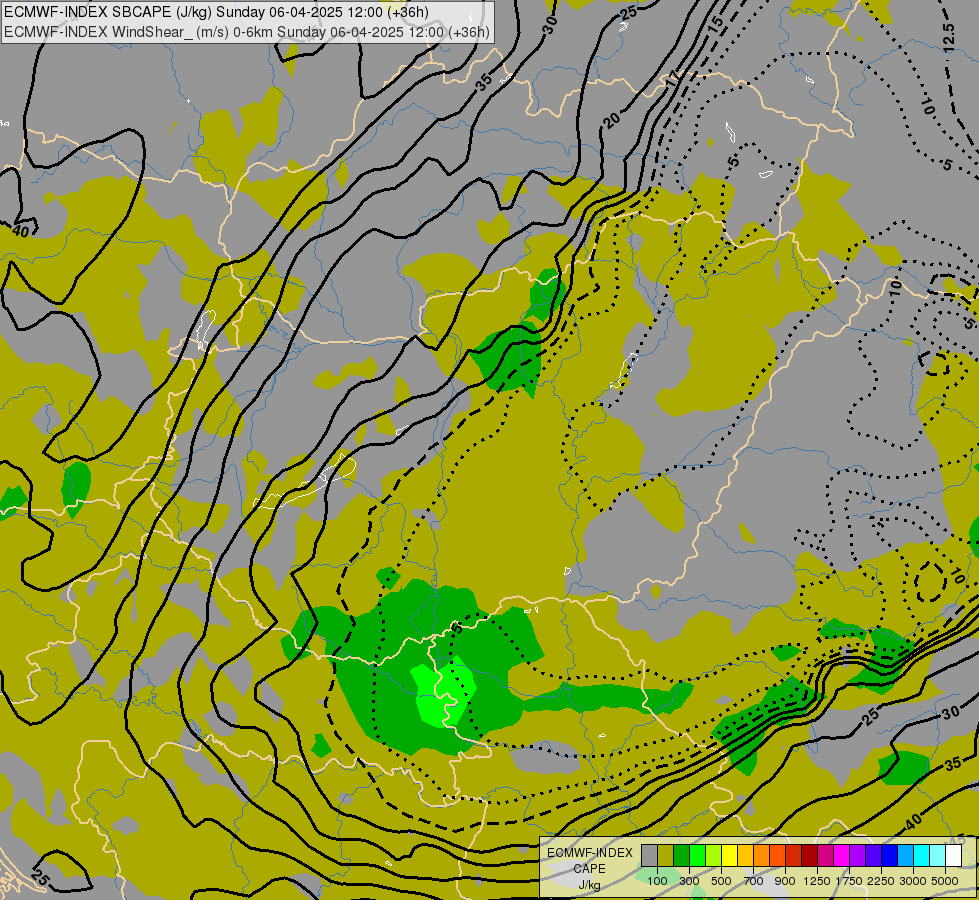Image resolution: width=979 pixels, height=900 pixels.
Task: Click the 15 shear contour label
Action: click(716, 23)
